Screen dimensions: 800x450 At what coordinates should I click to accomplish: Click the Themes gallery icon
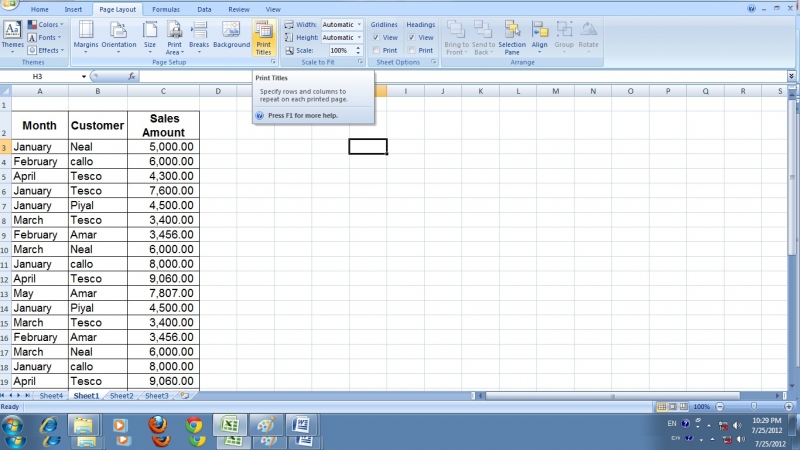pyautogui.click(x=13, y=35)
